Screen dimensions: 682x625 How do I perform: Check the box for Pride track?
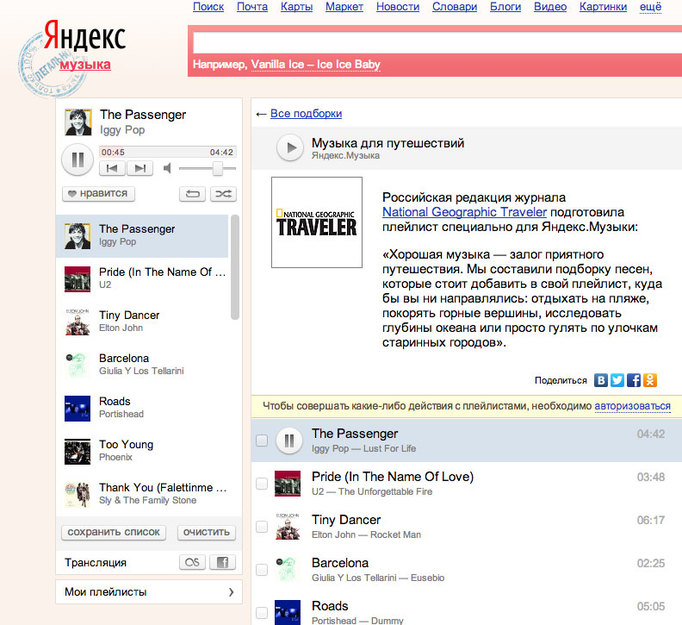pyautogui.click(x=262, y=483)
